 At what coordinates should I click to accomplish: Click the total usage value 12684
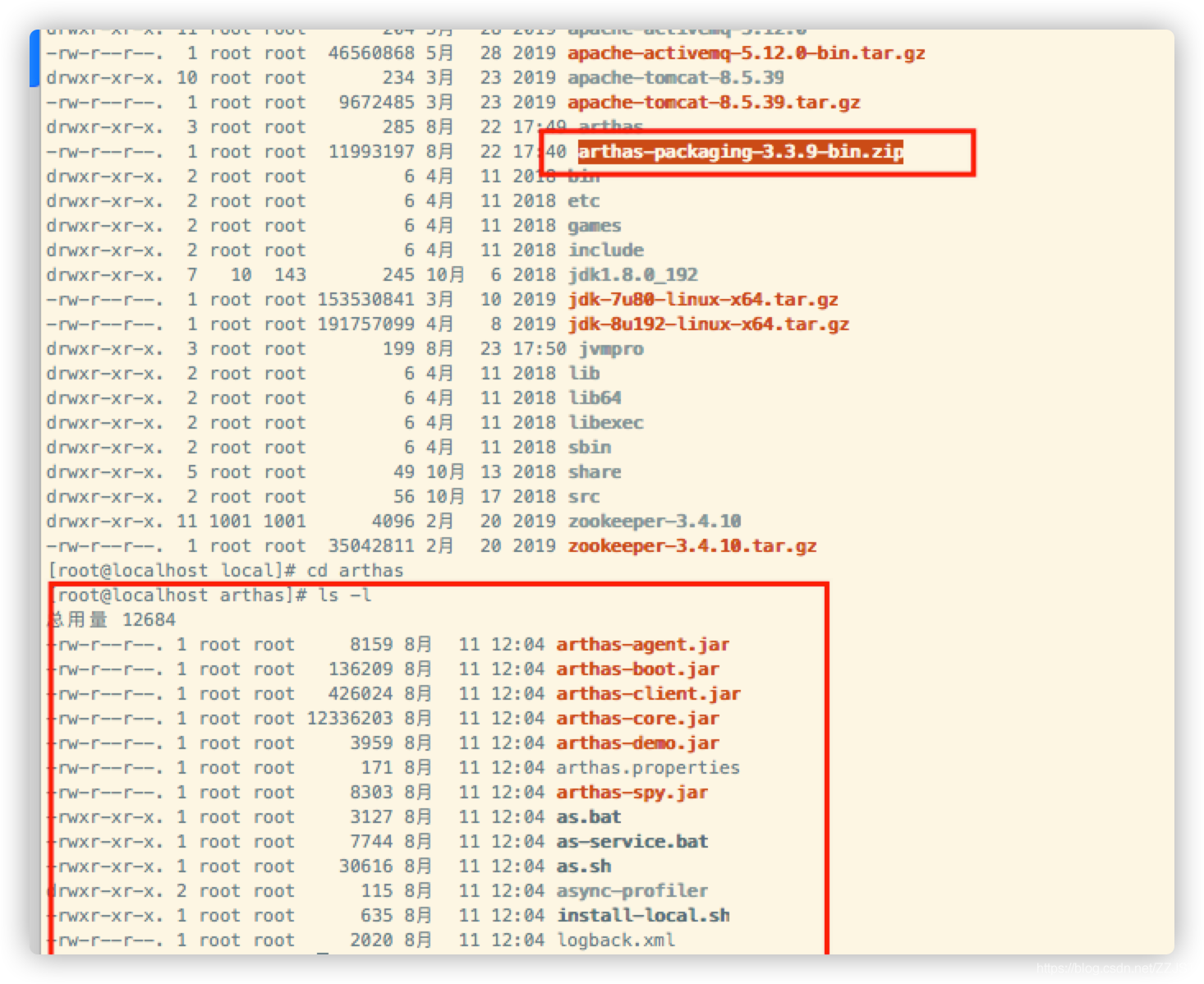point(149,620)
